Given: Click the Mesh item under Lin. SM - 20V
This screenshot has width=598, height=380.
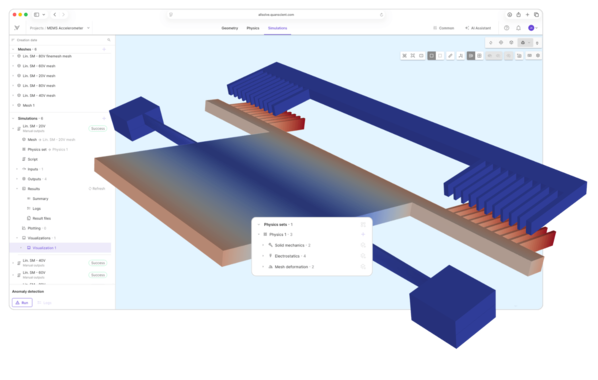Looking at the screenshot, I should 48,140.
